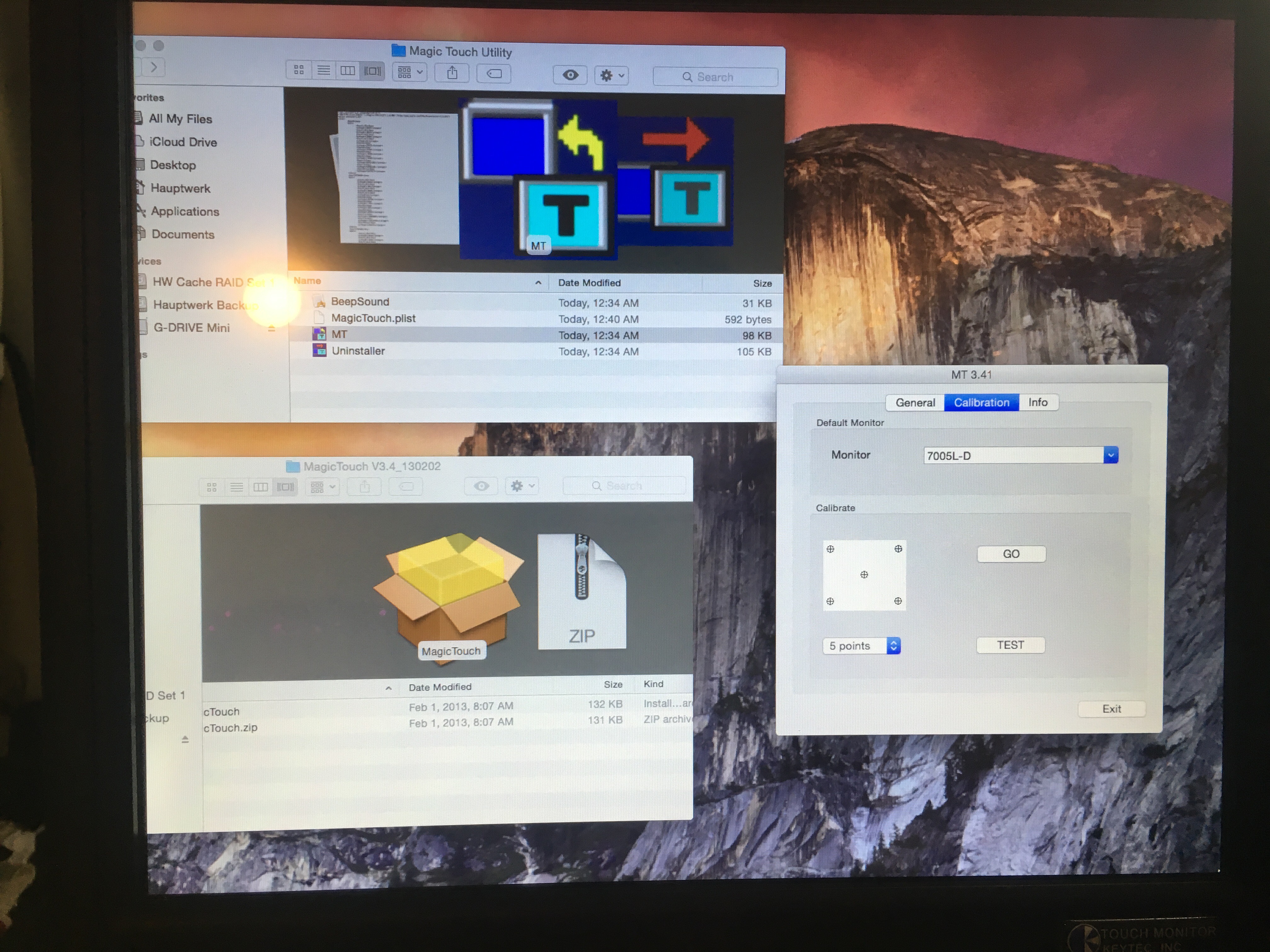The image size is (1270, 952).
Task: Open the Action gear menu
Action: 611,75
